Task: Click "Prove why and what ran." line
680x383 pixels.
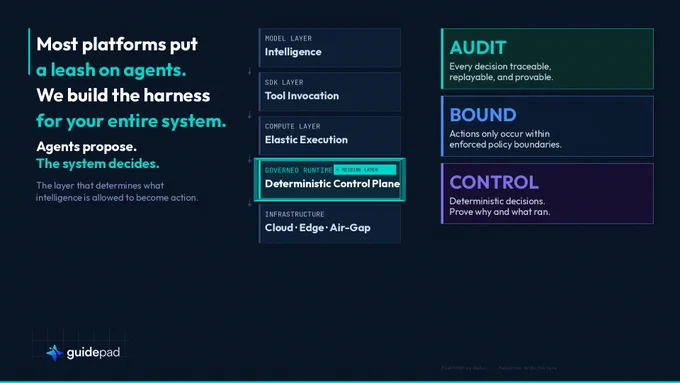Action: point(500,212)
